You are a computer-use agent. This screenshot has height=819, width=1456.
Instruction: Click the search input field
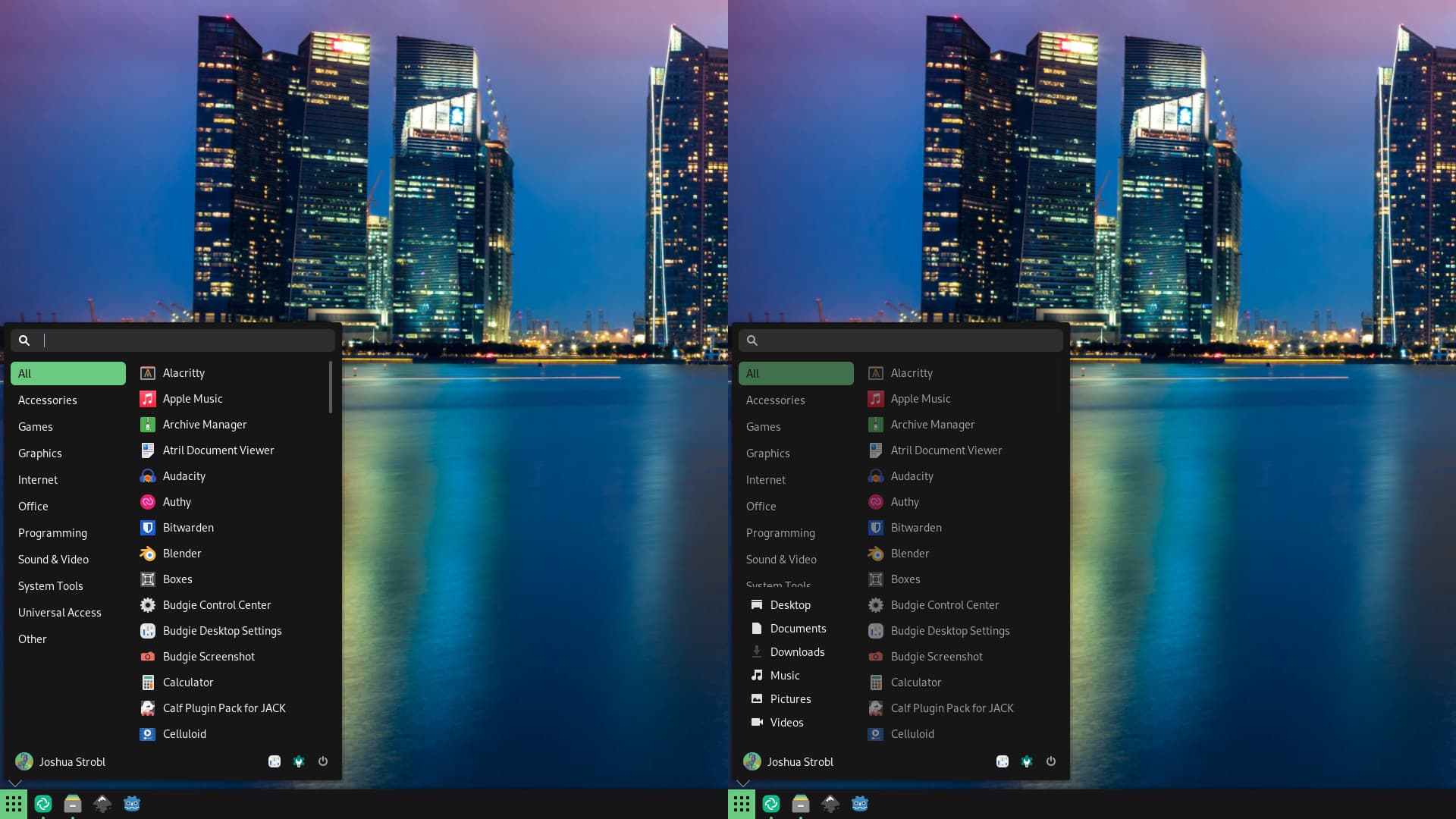pos(174,340)
